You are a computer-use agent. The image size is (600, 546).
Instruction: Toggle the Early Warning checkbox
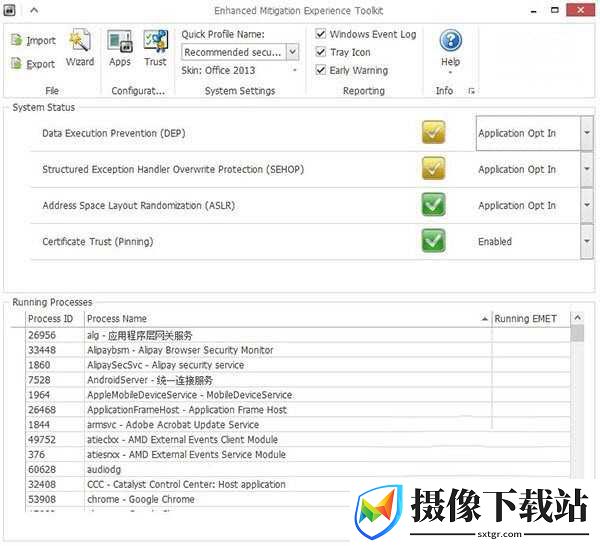321,70
